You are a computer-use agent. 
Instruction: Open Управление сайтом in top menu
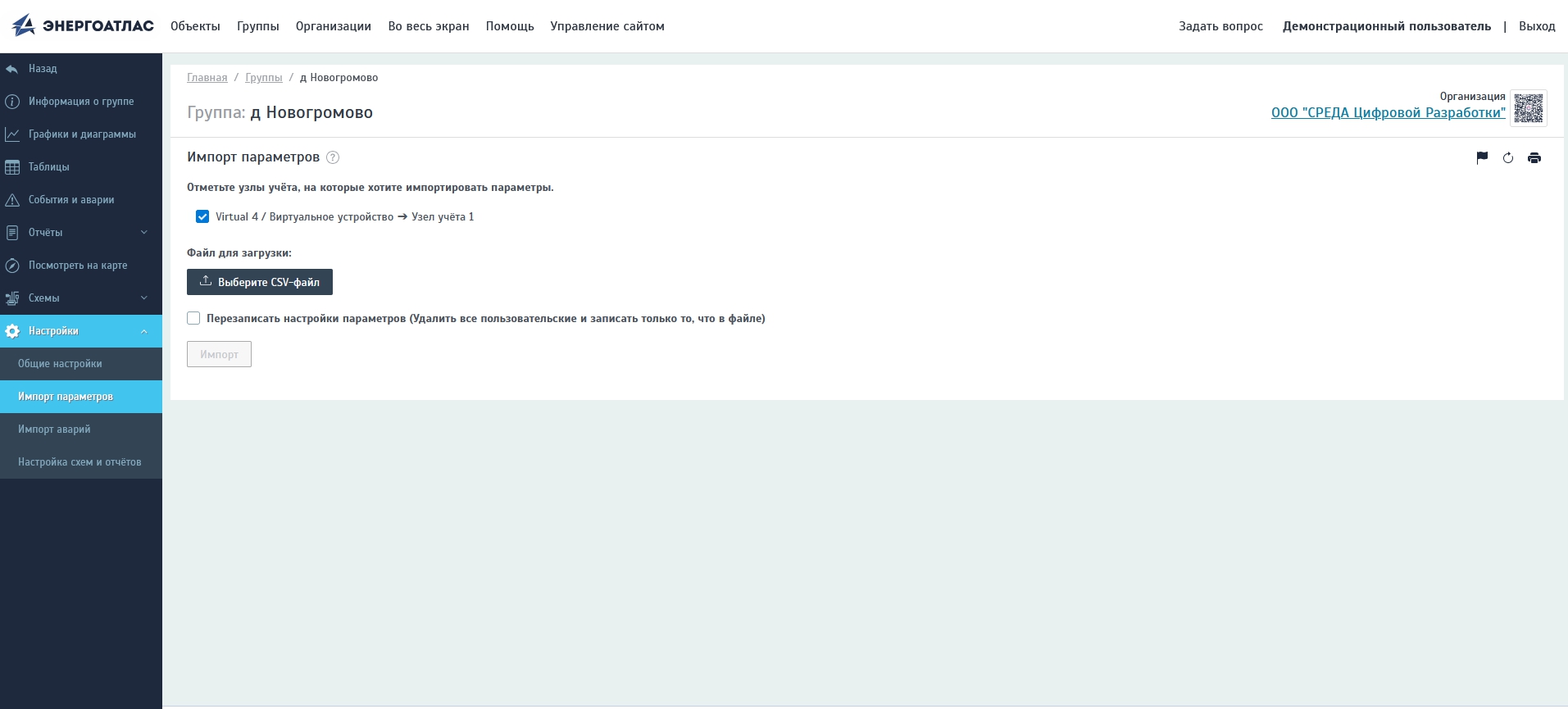607,26
